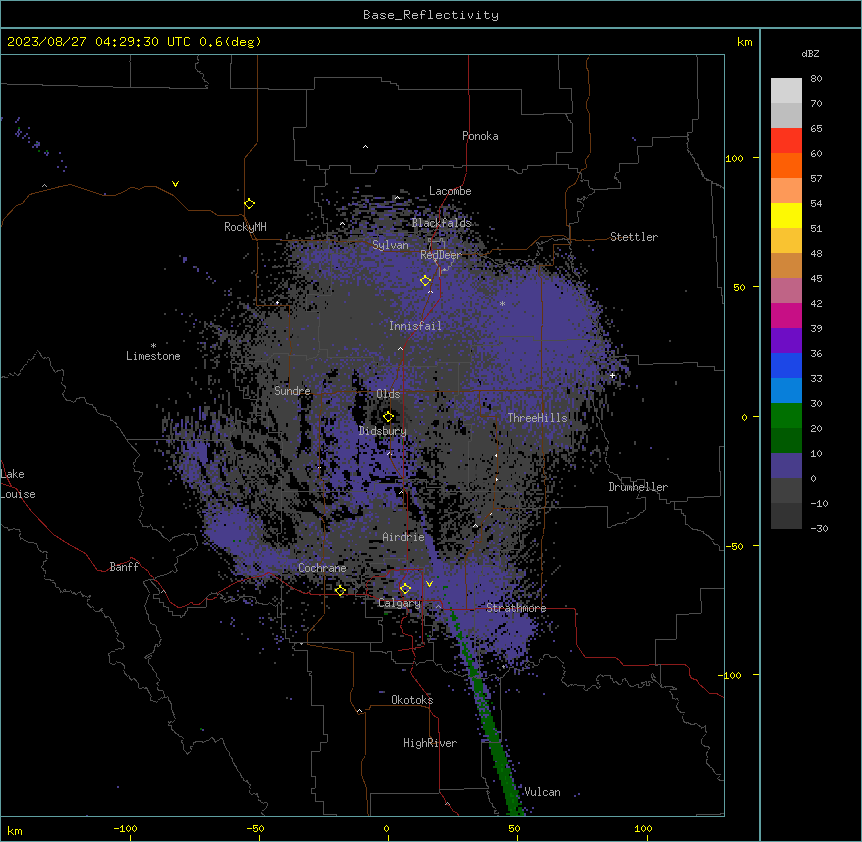The width and height of the screenshot is (862, 842).
Task: Click the km unit label at the top right
Action: click(744, 42)
